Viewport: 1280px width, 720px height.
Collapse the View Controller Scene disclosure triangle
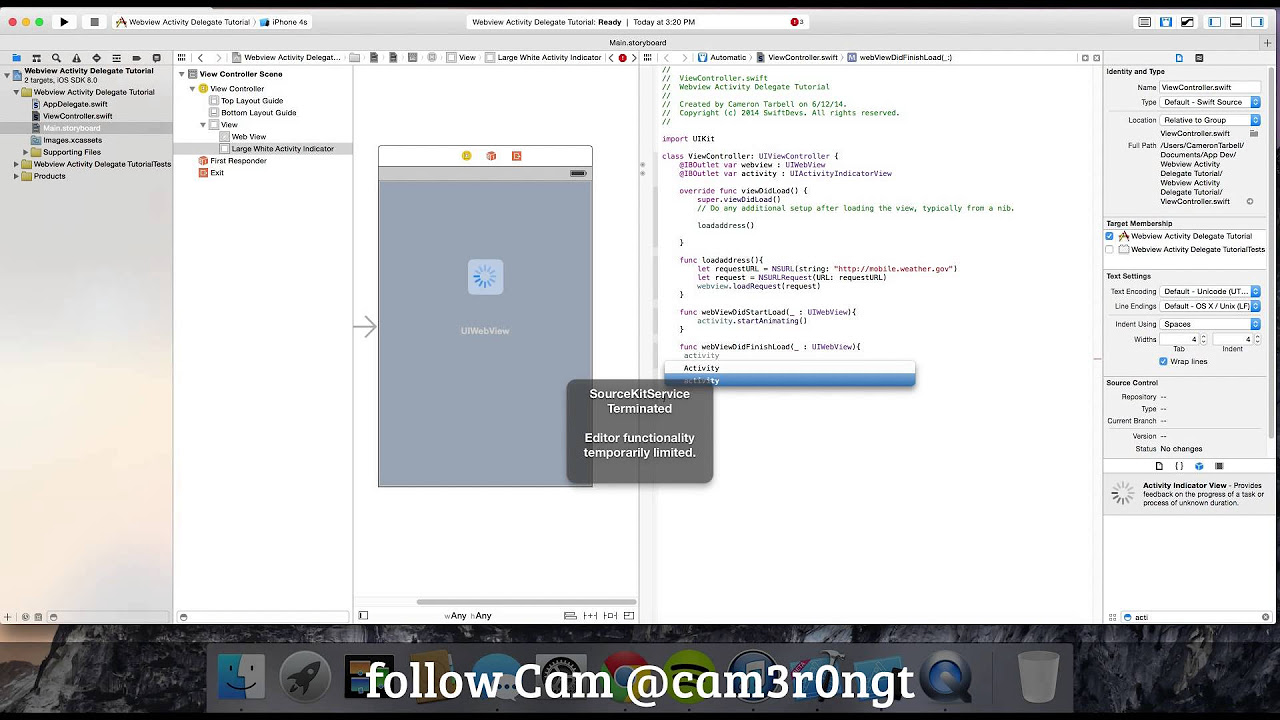pyautogui.click(x=182, y=74)
